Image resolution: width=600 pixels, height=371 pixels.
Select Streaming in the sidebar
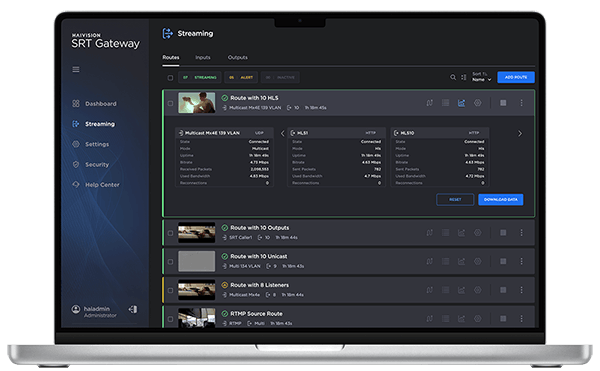point(93,124)
